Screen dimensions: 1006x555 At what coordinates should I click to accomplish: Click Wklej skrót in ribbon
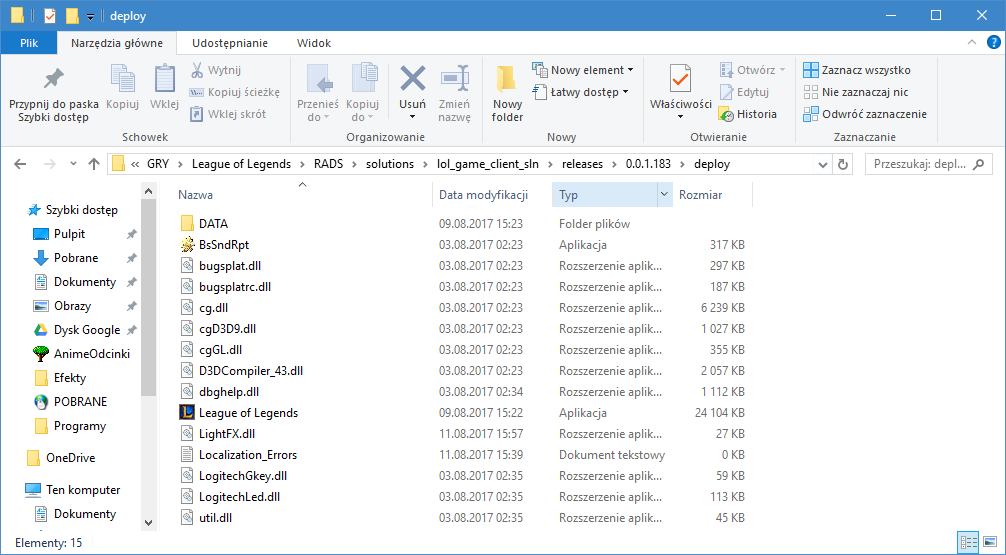click(x=228, y=114)
